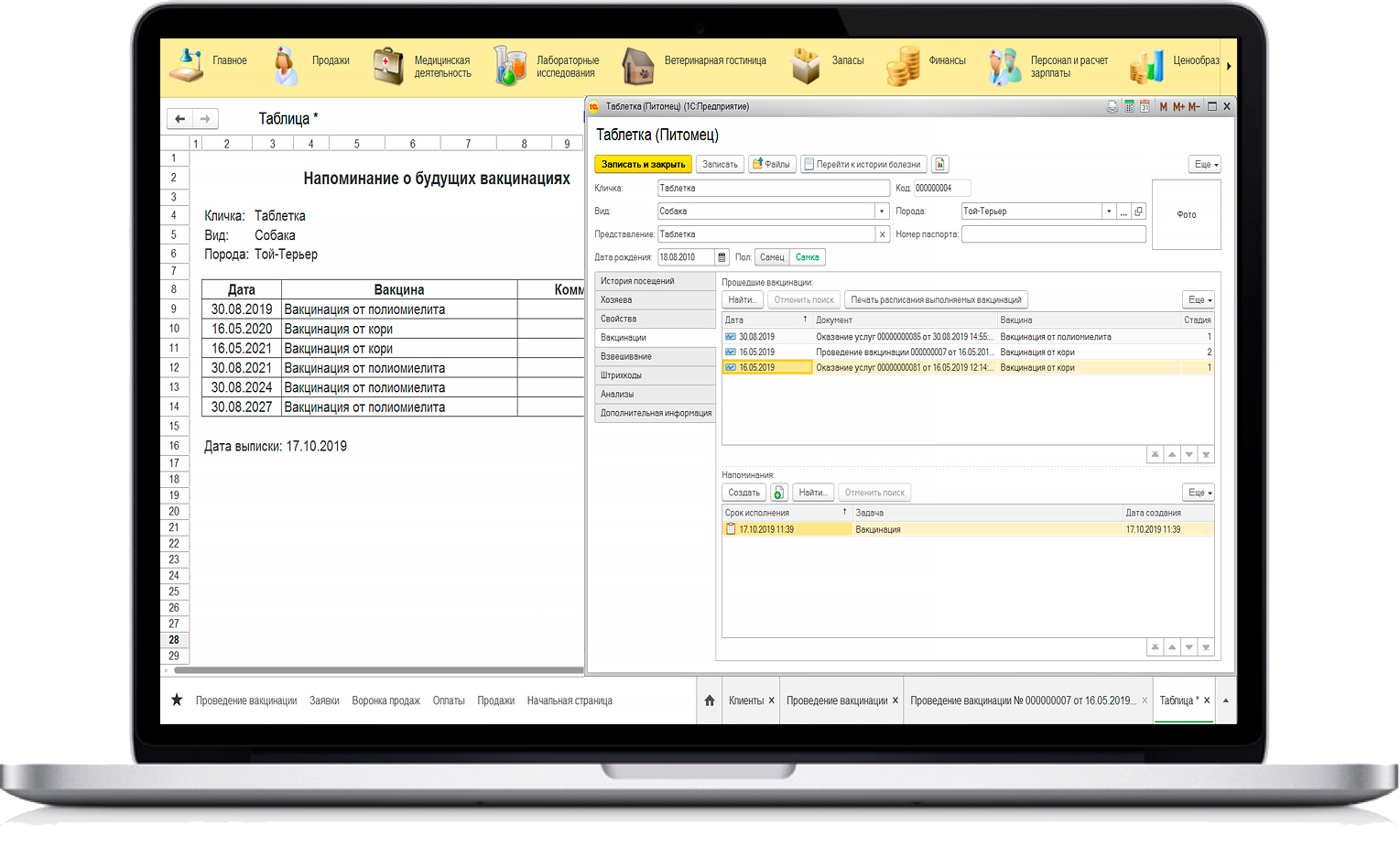The height and width of the screenshot is (857, 1400).
Task: Click Печать расписания выполняемых вакцинаций button
Action: click(x=936, y=299)
